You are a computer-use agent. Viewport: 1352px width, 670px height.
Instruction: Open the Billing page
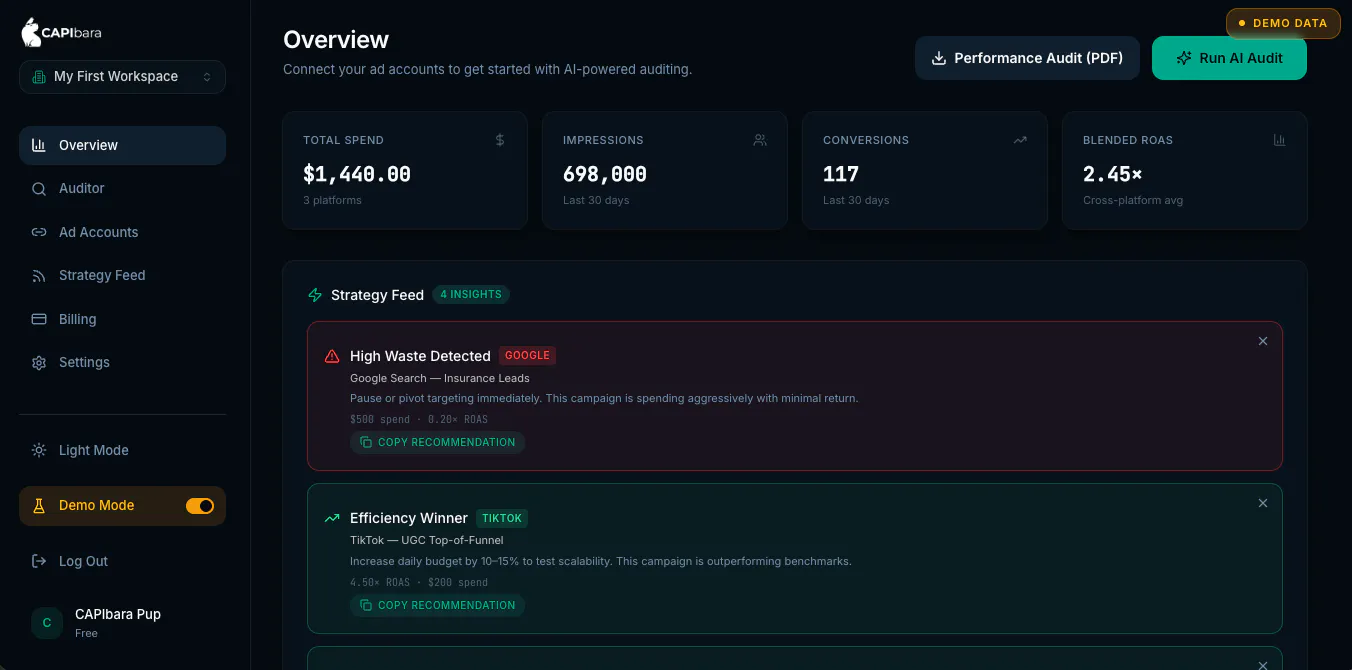(122, 319)
